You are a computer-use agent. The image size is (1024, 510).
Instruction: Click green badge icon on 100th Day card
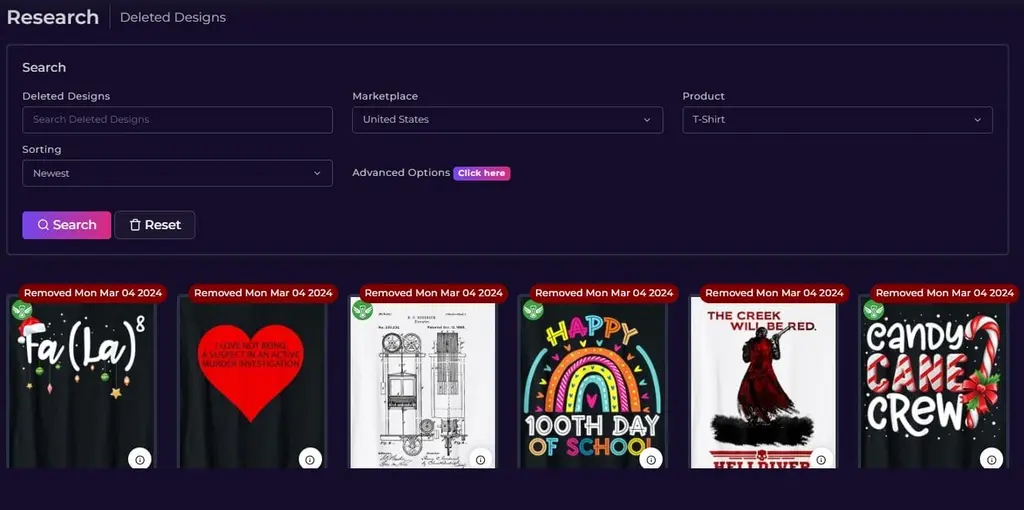coord(533,310)
